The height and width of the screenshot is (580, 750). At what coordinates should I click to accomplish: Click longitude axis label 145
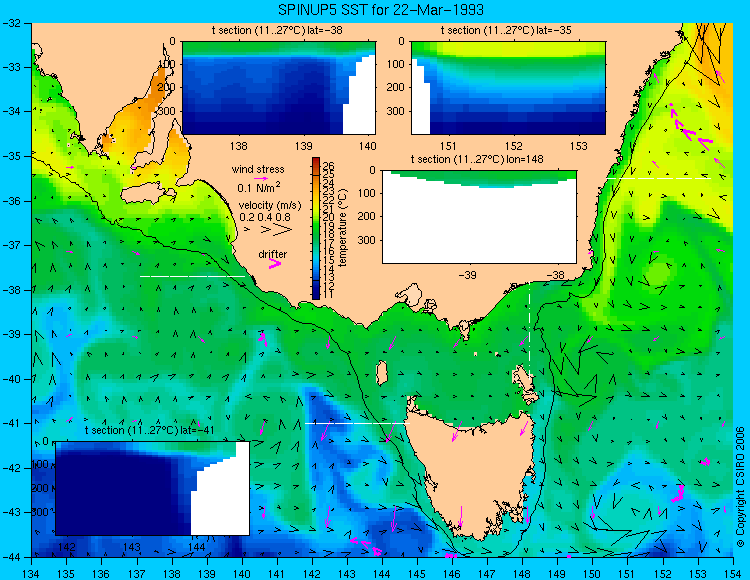417,574
